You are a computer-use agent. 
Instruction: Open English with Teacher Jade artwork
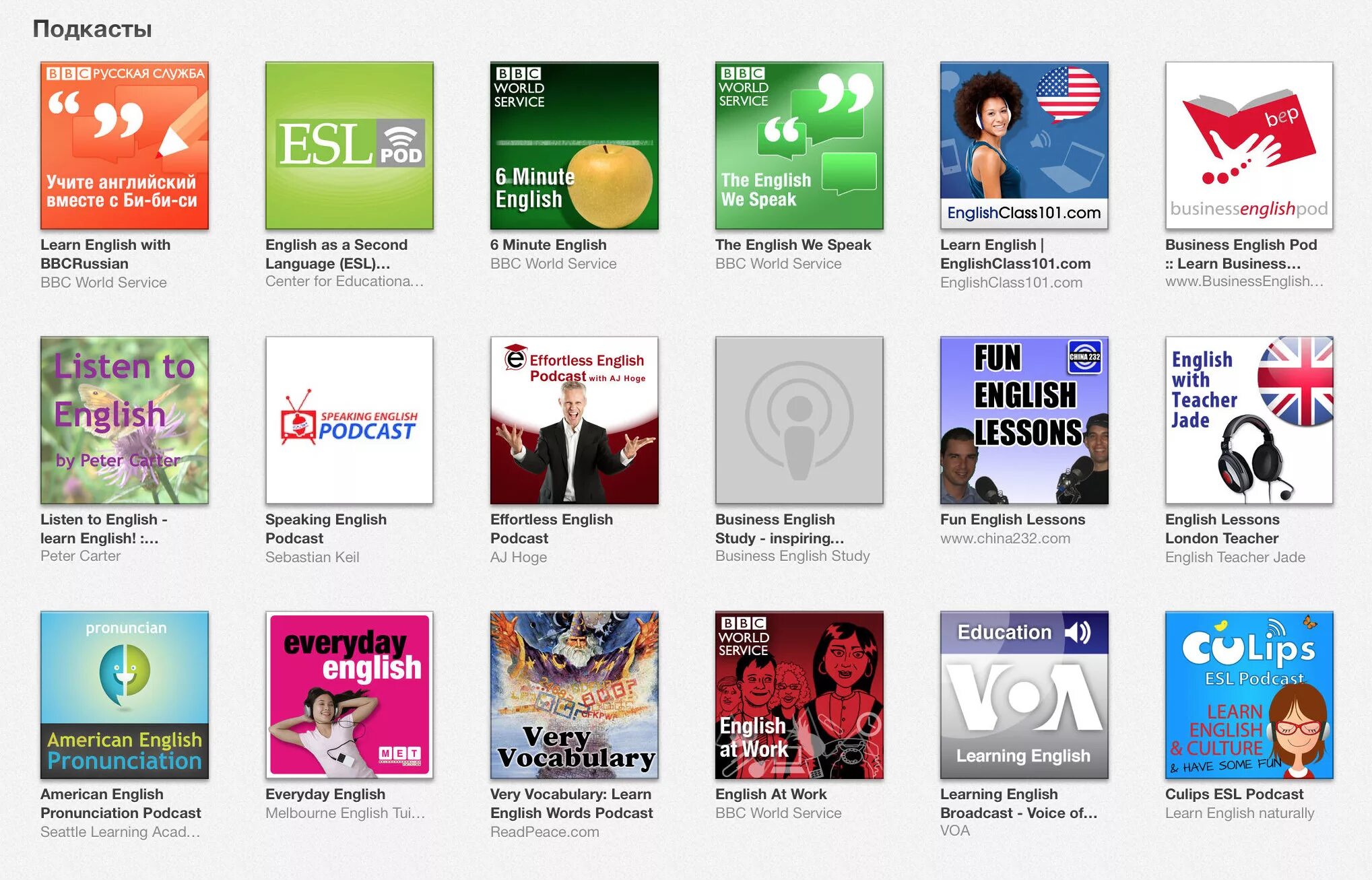tap(1249, 420)
